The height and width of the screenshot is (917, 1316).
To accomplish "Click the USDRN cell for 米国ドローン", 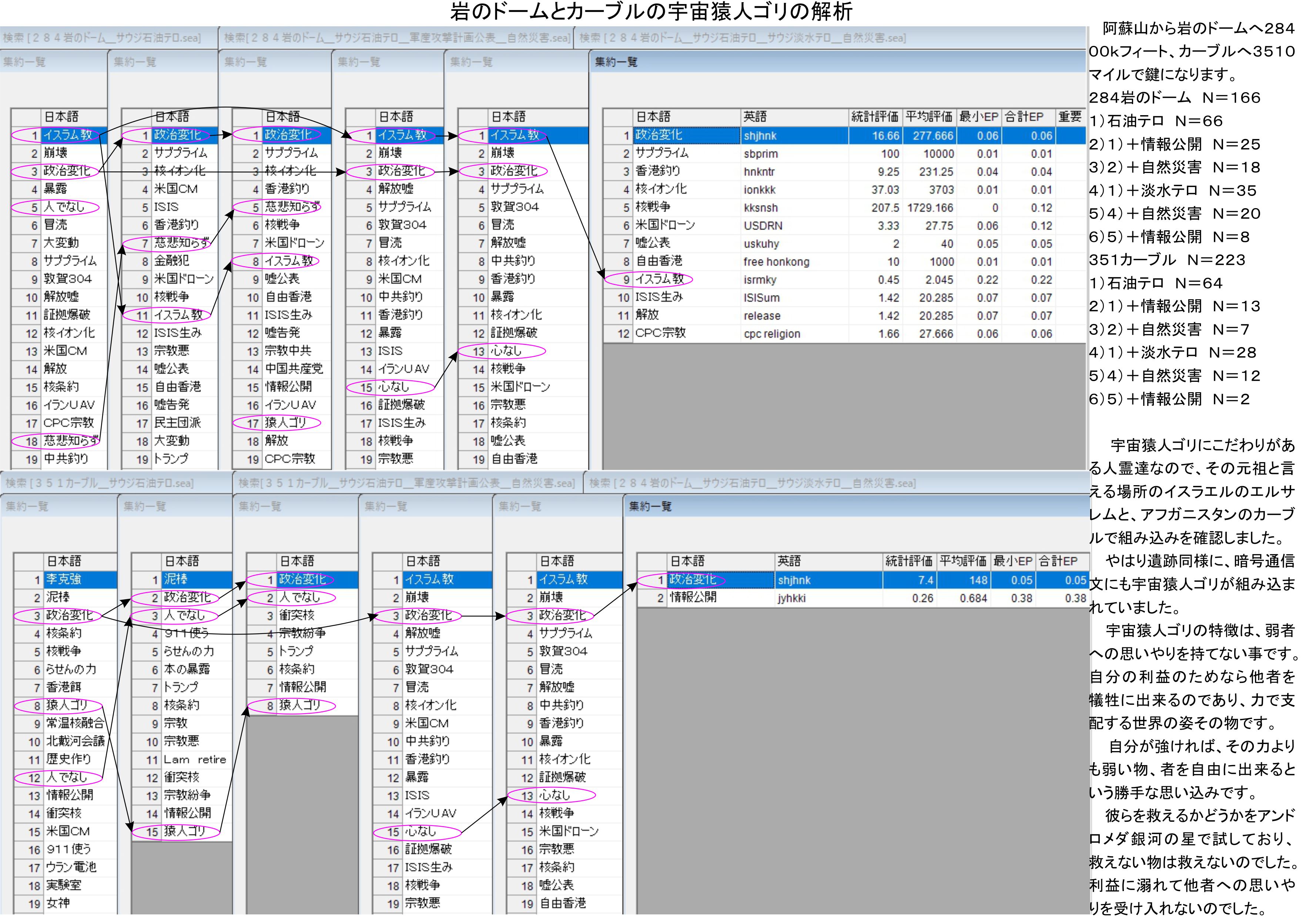I will (x=763, y=226).
